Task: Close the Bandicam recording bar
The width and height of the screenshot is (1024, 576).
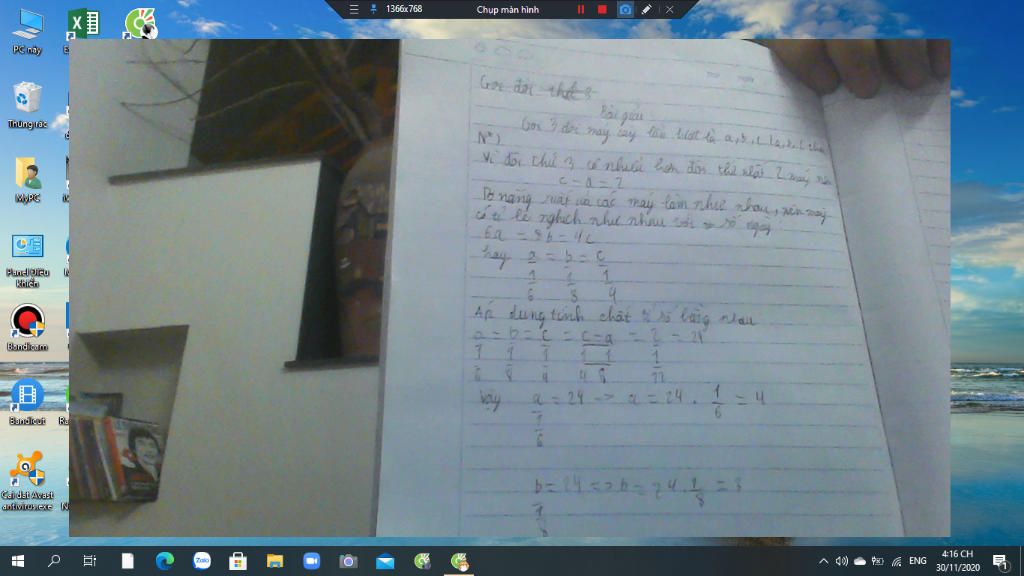Action: [669, 9]
